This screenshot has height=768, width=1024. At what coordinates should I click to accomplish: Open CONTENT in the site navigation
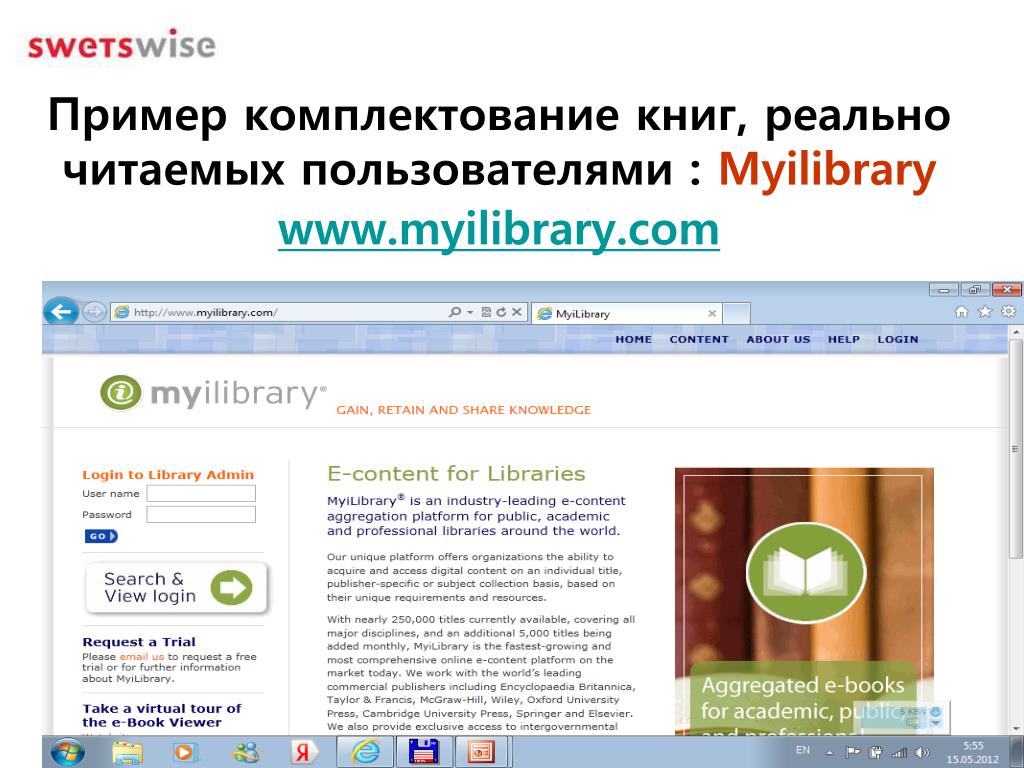point(699,340)
